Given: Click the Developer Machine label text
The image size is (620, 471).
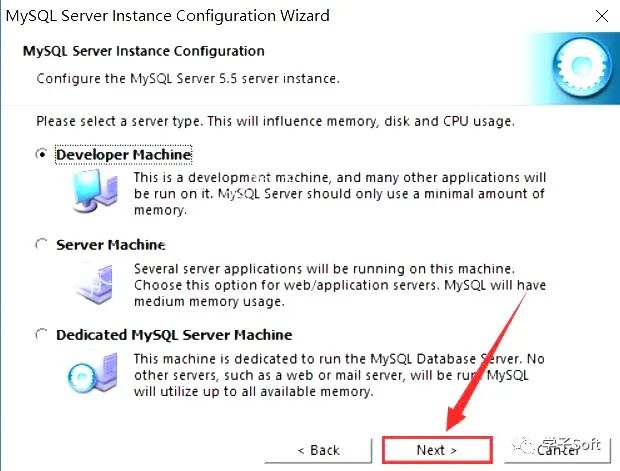Looking at the screenshot, I should 124,155.
